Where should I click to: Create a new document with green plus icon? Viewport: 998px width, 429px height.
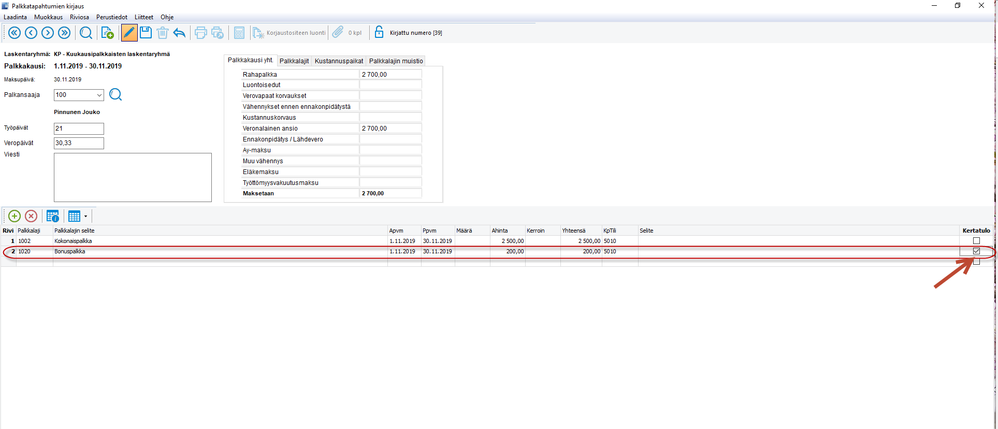107,32
